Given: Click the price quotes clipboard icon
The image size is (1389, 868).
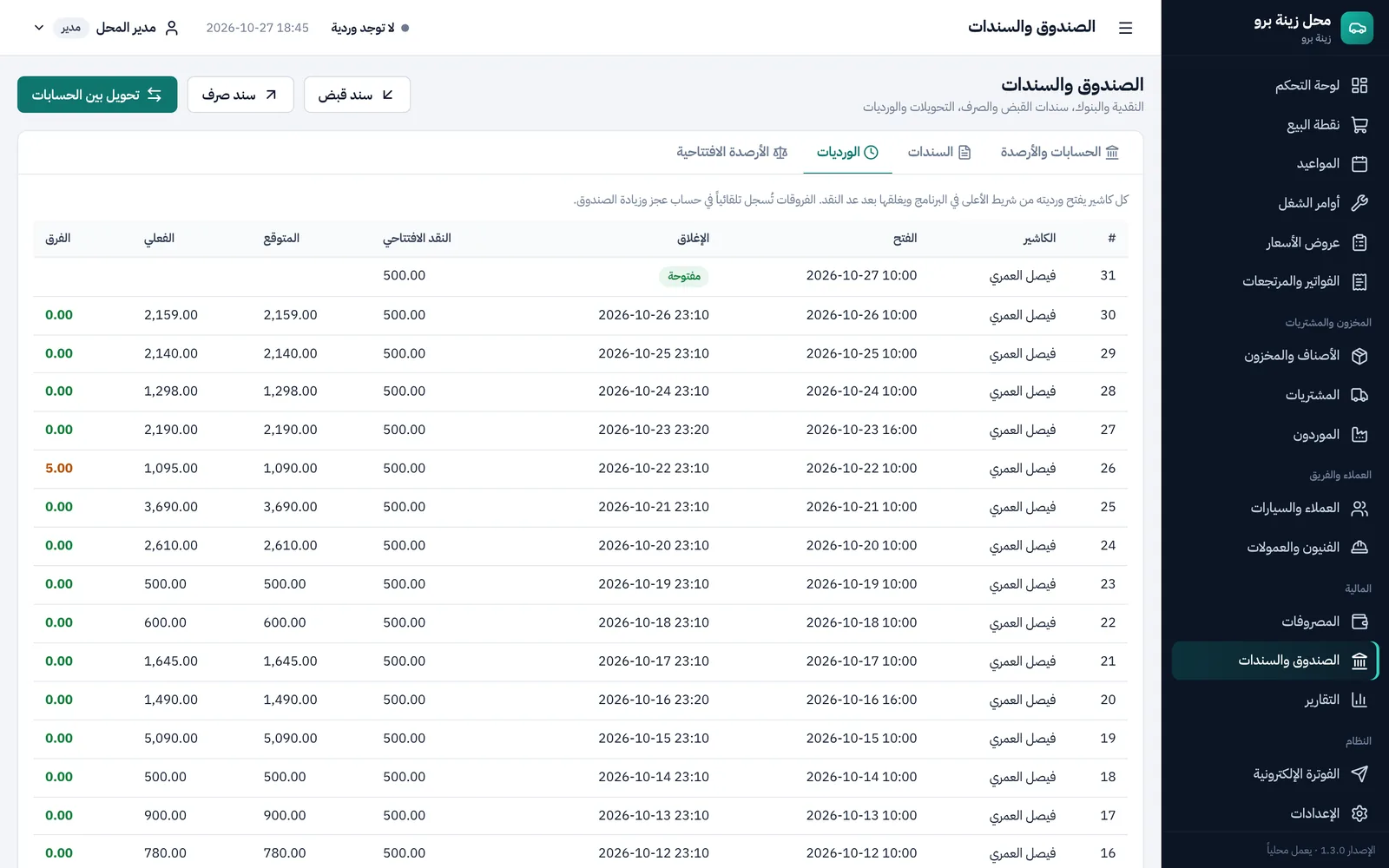Looking at the screenshot, I should pyautogui.click(x=1359, y=243).
